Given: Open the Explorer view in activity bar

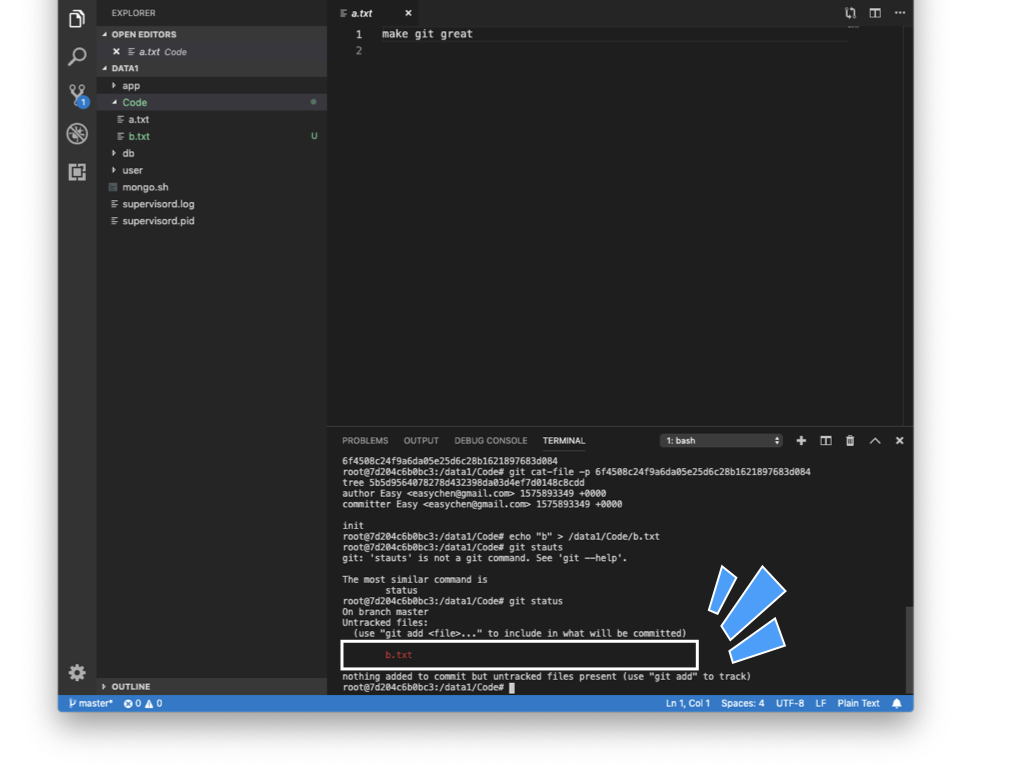Looking at the screenshot, I should 77,19.
